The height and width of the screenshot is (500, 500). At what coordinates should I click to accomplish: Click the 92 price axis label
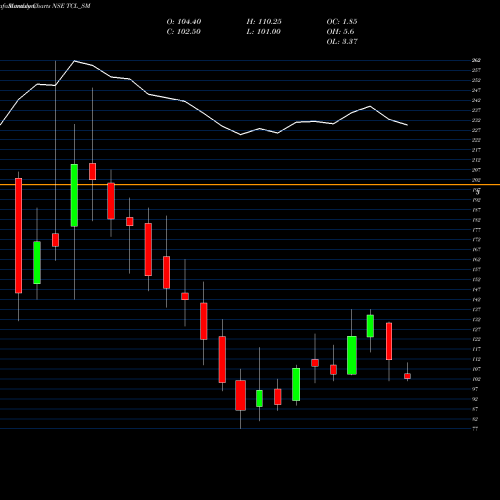475,399
